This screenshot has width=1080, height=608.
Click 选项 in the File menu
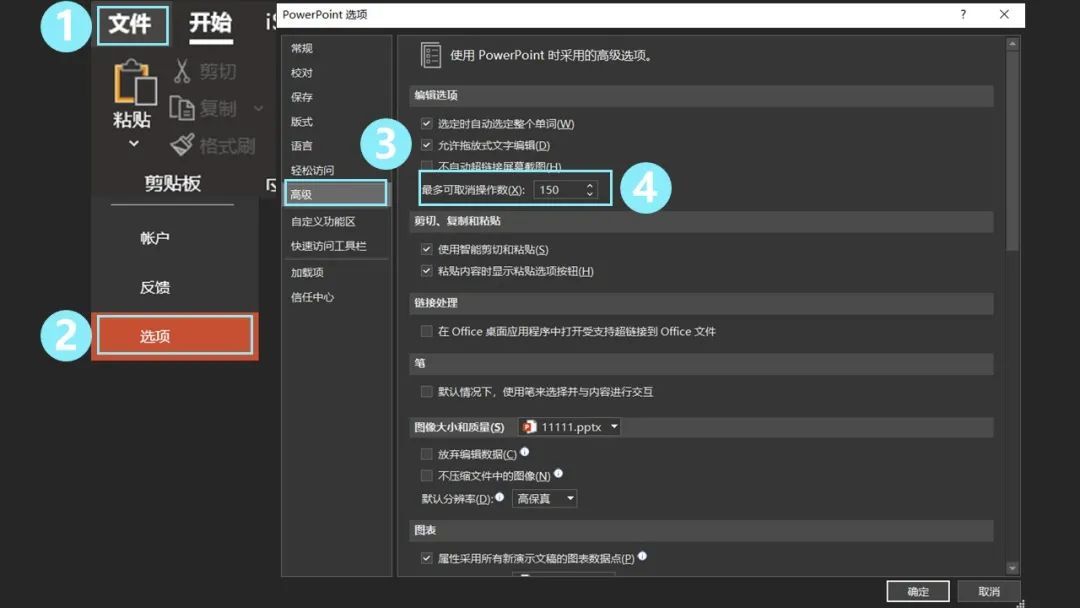[x=175, y=335]
